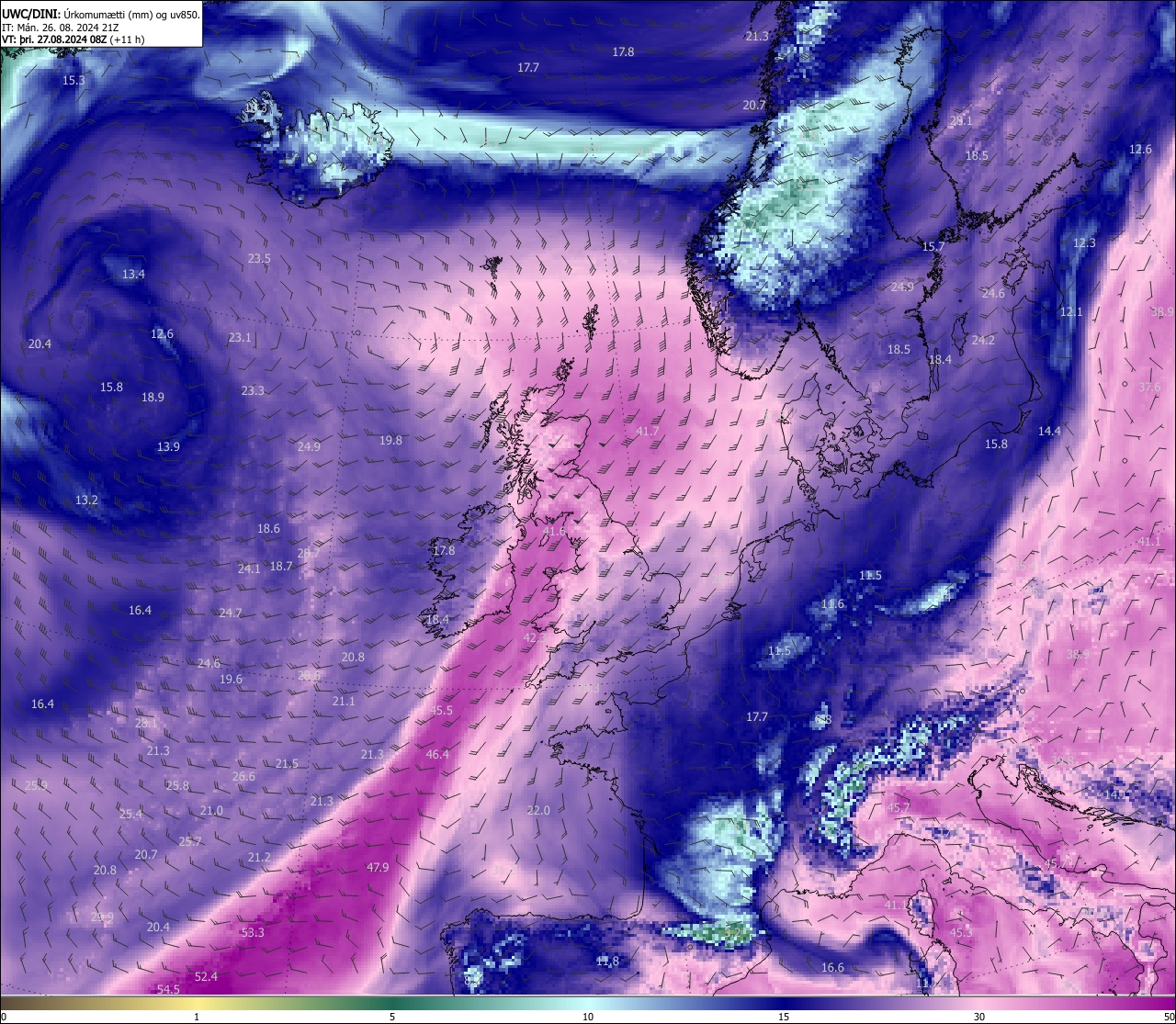Image resolution: width=1176 pixels, height=1024 pixels.
Task: Click the 11.6 value over Germany
Action: pos(832,604)
